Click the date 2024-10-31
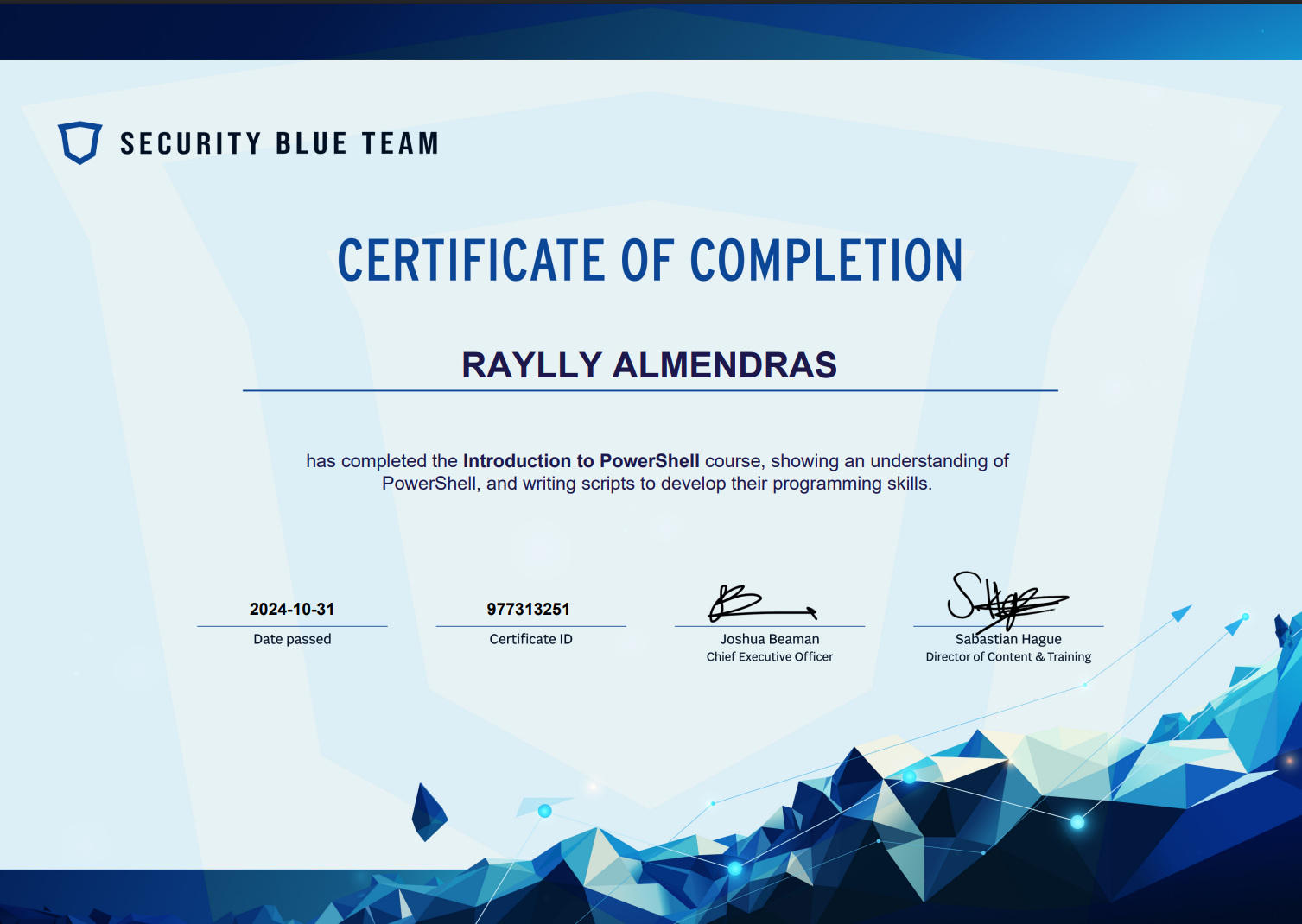The width and height of the screenshot is (1302, 924). (x=292, y=610)
